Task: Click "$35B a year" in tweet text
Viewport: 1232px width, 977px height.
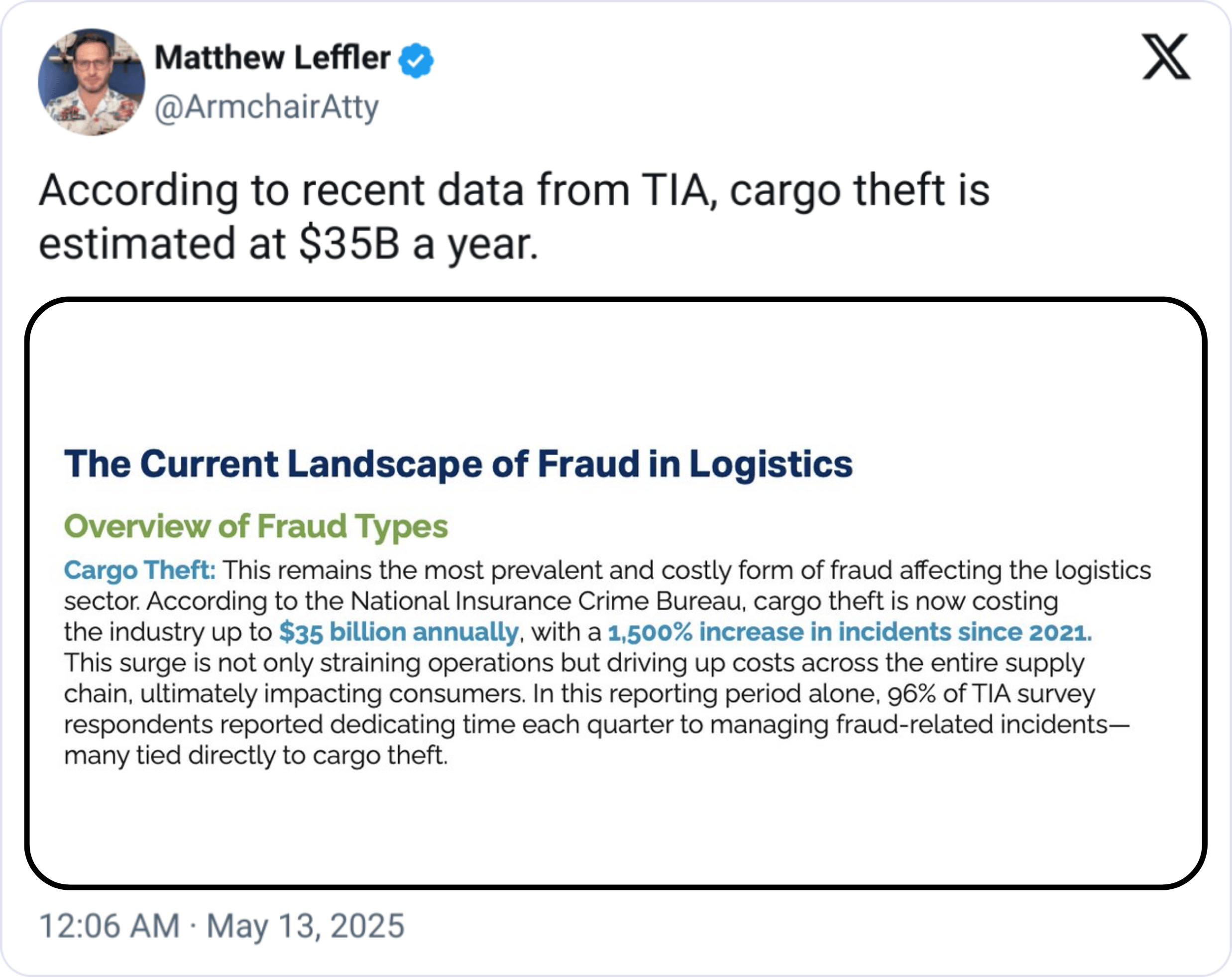Action: point(418,244)
